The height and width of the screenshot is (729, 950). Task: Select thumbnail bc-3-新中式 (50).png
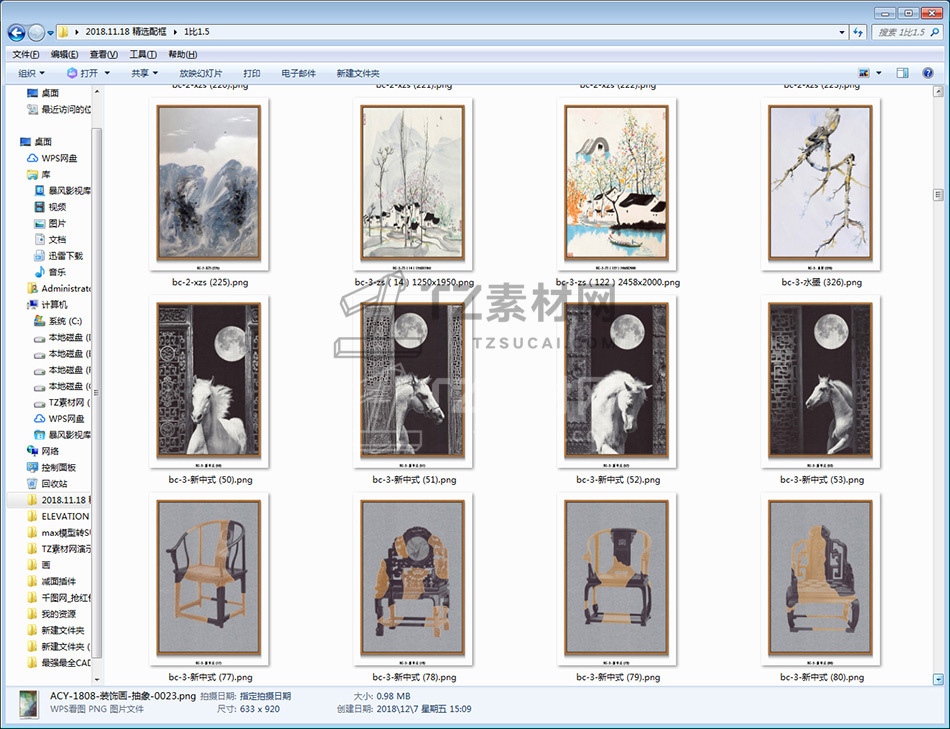click(x=209, y=382)
